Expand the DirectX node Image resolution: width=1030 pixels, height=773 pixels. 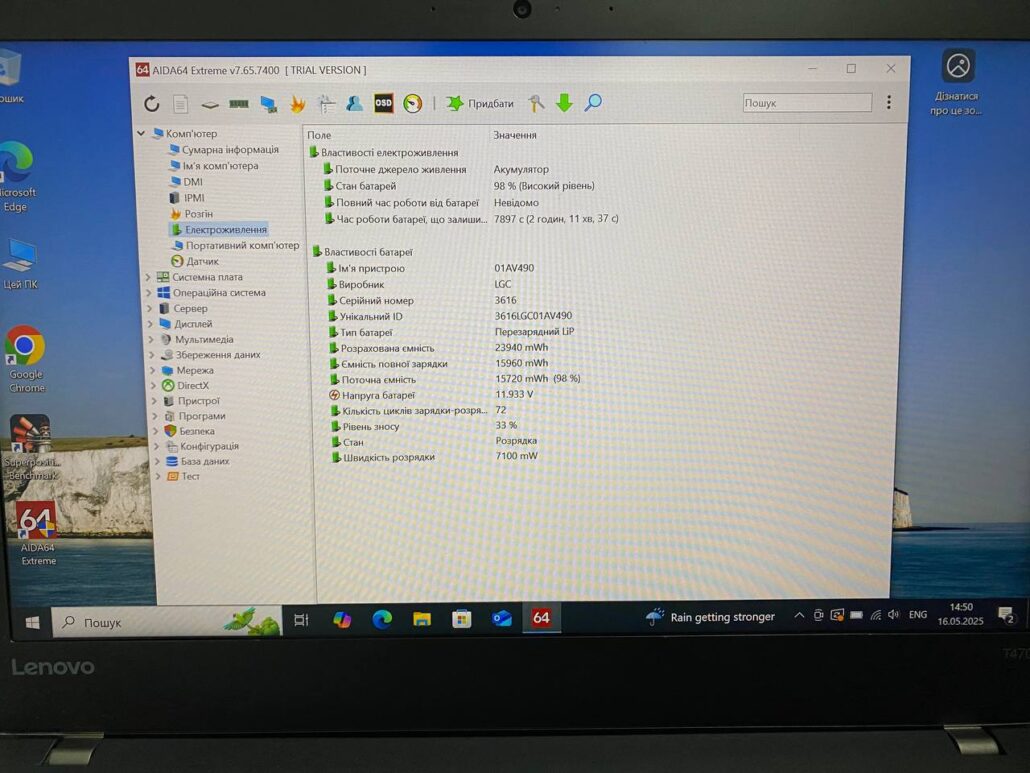[154, 386]
